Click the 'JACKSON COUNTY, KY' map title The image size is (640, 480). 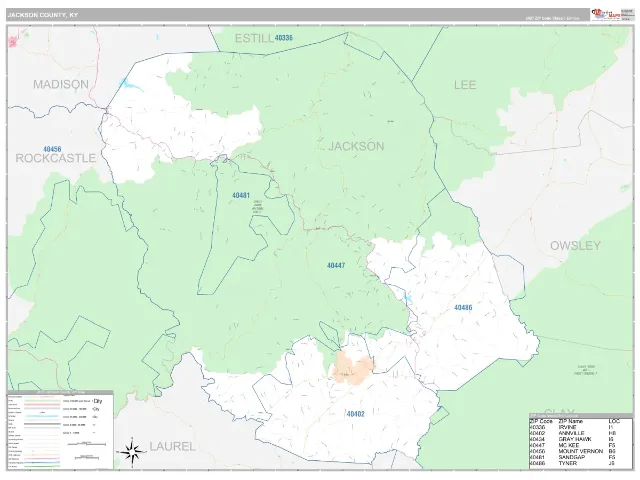coord(42,15)
